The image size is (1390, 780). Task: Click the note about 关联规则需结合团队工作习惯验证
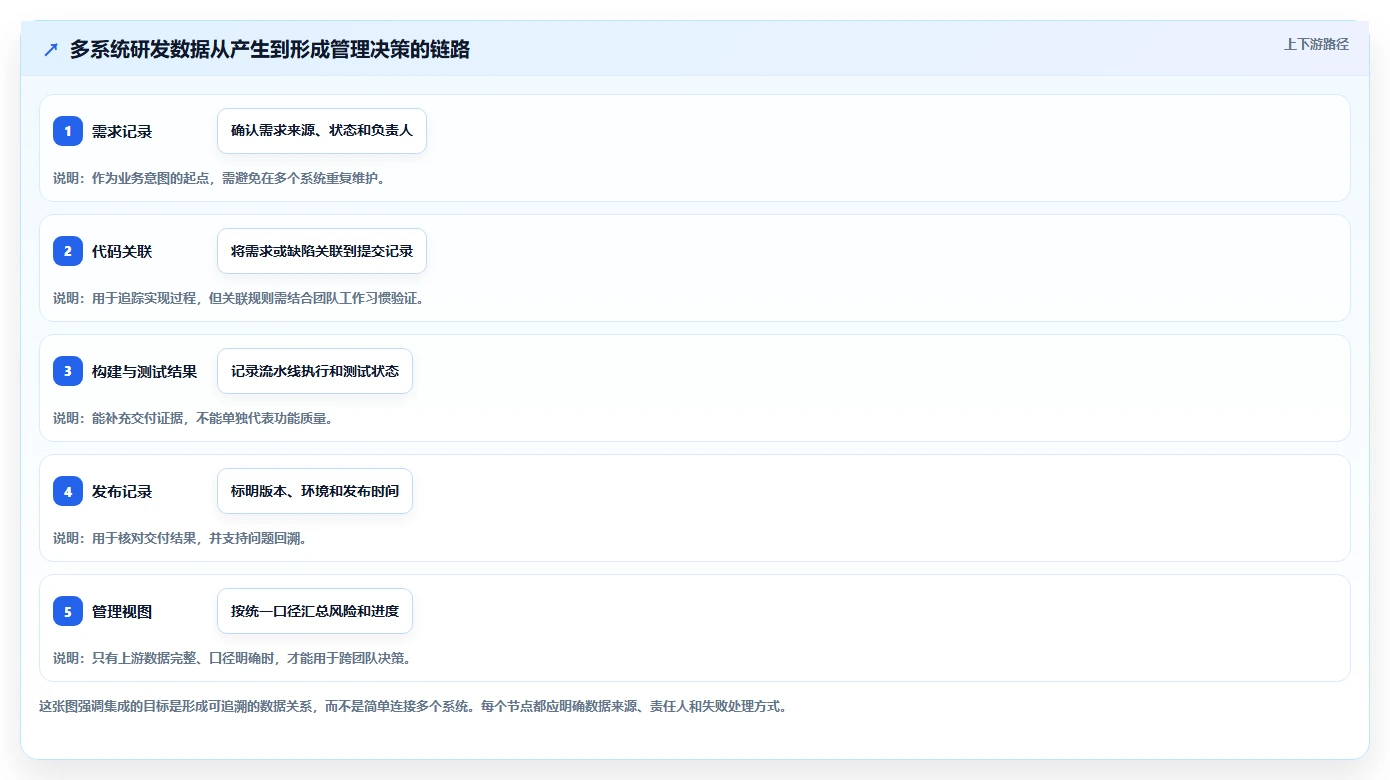(x=239, y=298)
